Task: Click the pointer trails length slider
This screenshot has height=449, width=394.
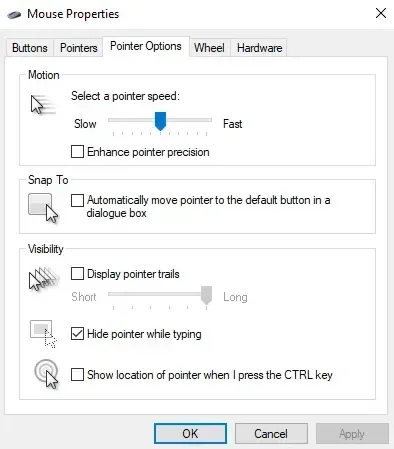Action: coord(160,294)
